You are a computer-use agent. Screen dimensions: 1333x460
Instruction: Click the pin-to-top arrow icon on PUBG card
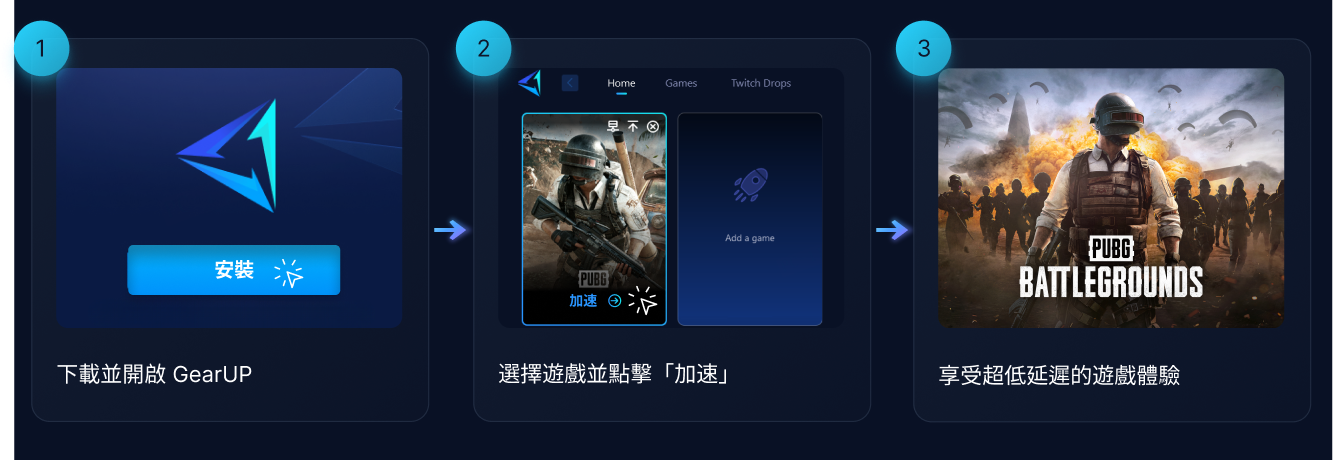click(633, 126)
